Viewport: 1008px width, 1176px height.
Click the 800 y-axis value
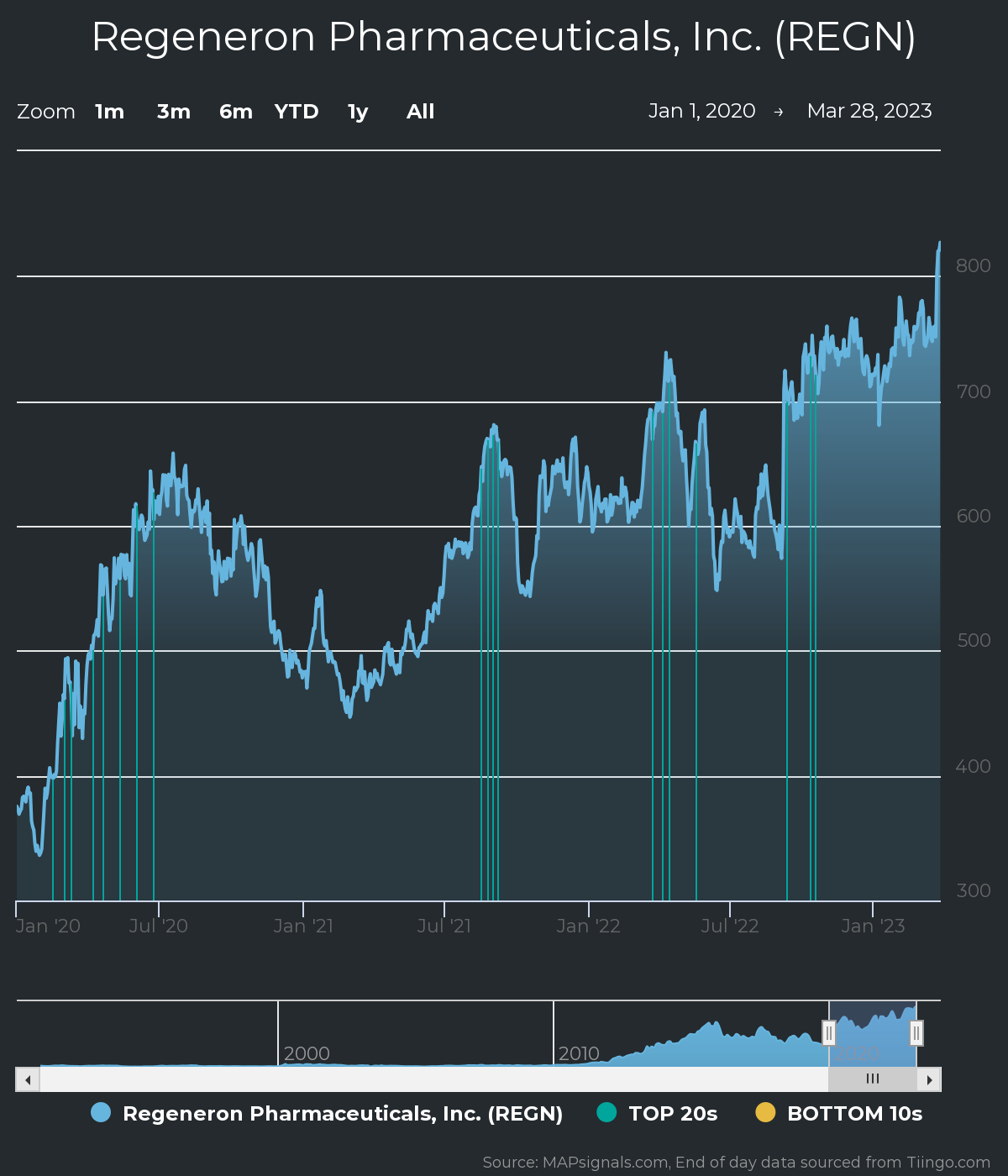point(974,265)
